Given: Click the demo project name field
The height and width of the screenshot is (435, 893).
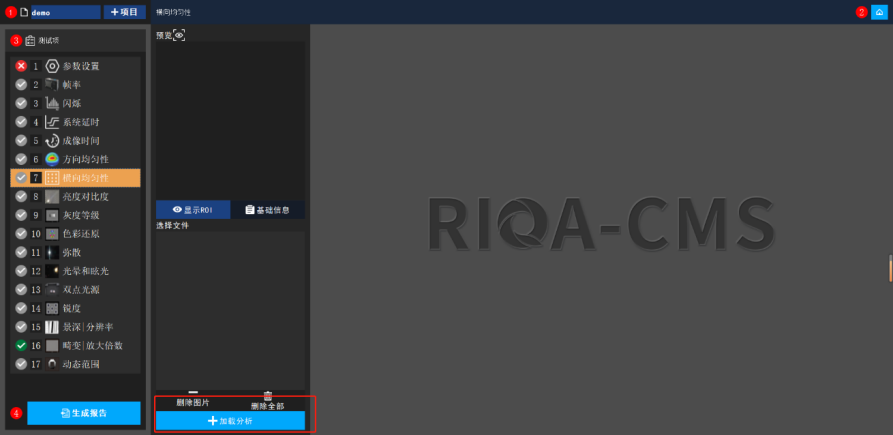Looking at the screenshot, I should 64,12.
